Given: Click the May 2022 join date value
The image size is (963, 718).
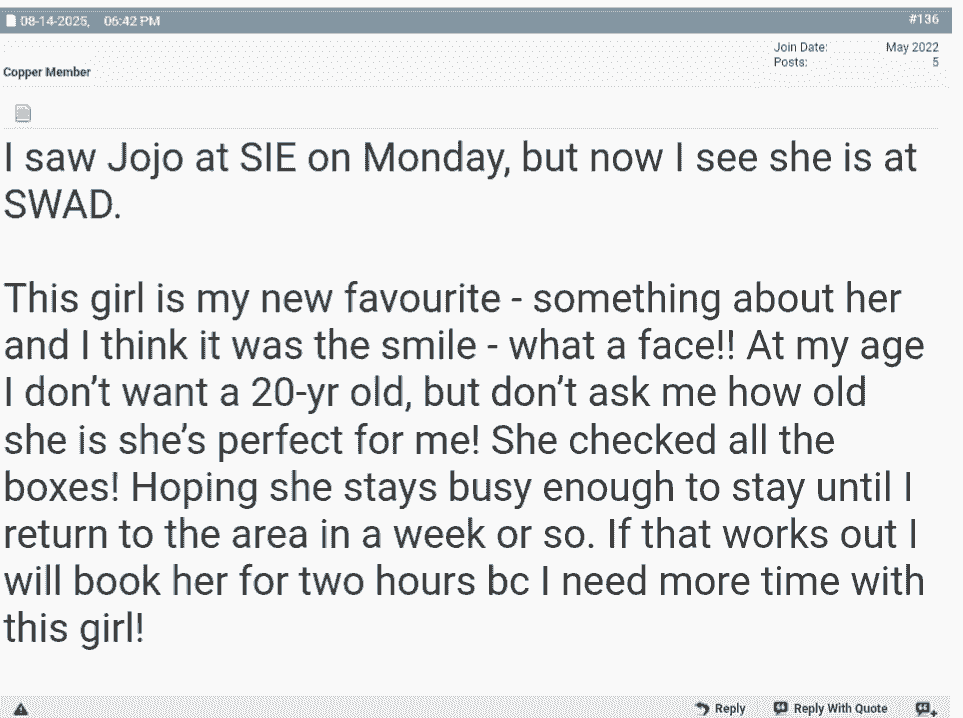Looking at the screenshot, I should pos(912,47).
